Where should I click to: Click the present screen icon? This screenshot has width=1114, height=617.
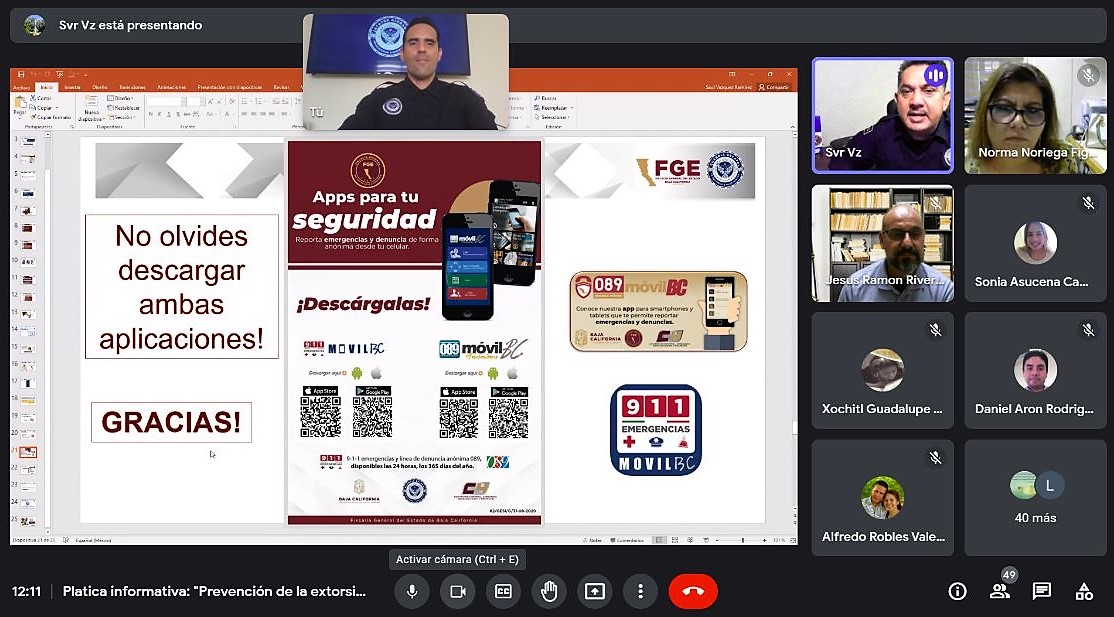(x=595, y=591)
